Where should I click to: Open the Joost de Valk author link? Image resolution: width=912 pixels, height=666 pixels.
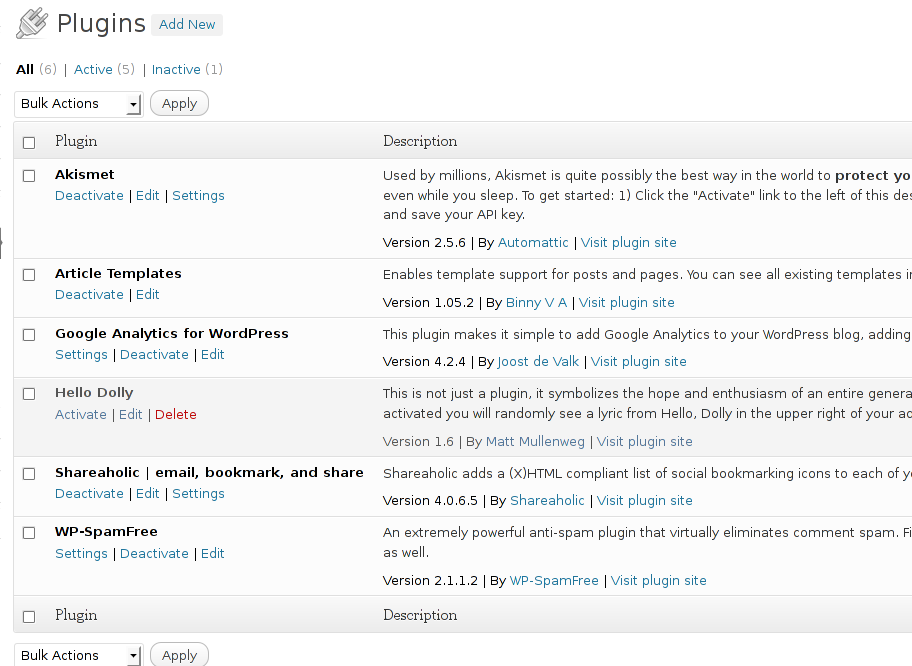538,362
